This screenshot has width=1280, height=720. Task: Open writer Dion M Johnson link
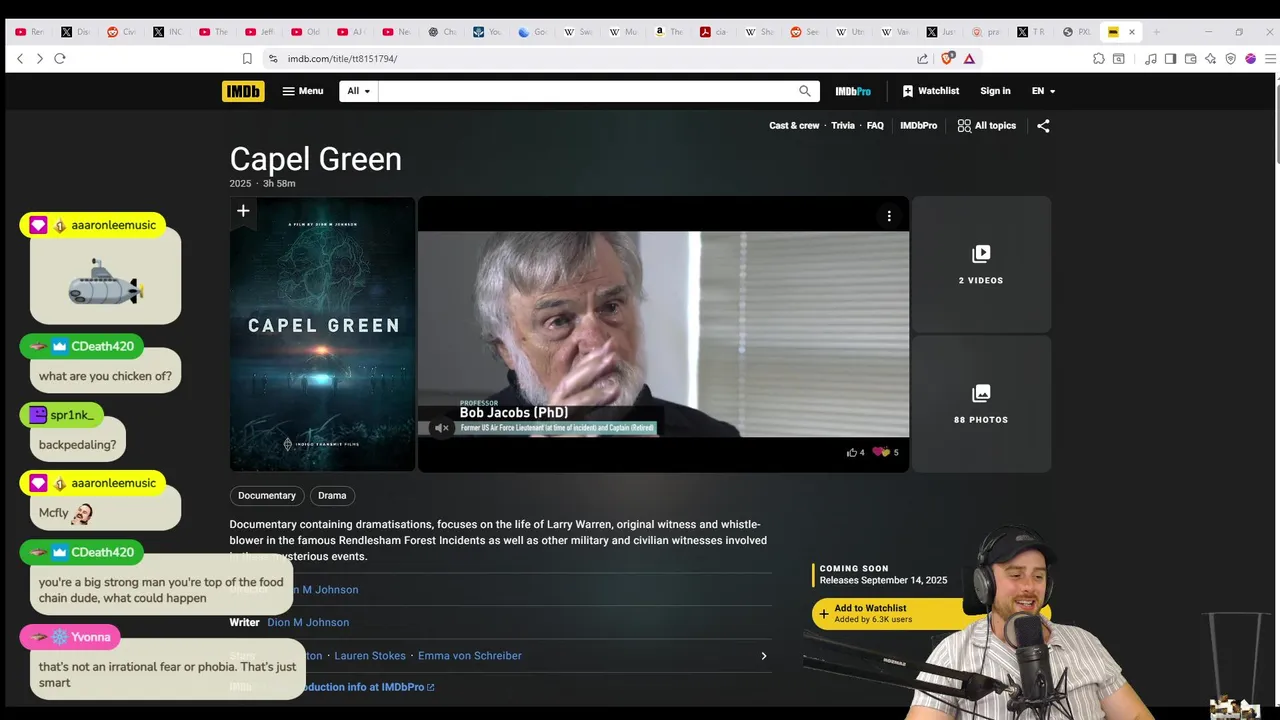pyautogui.click(x=308, y=622)
